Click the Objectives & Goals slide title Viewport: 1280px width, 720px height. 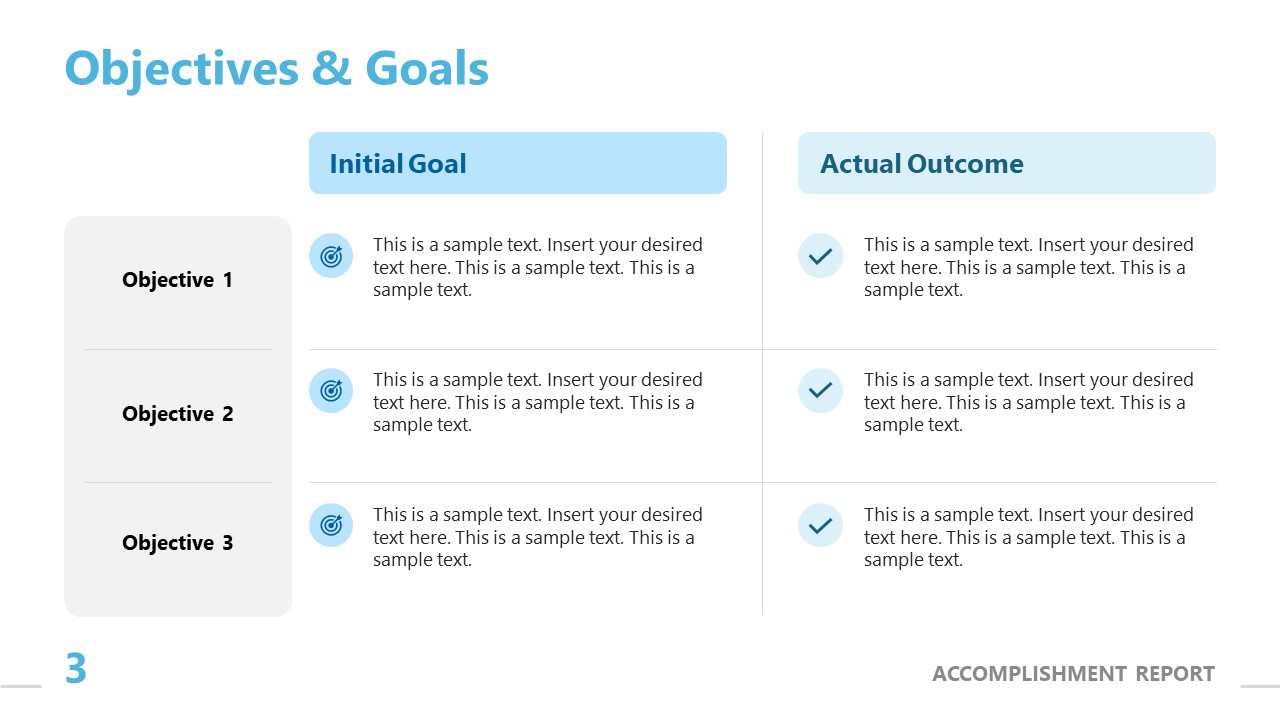pyautogui.click(x=277, y=68)
